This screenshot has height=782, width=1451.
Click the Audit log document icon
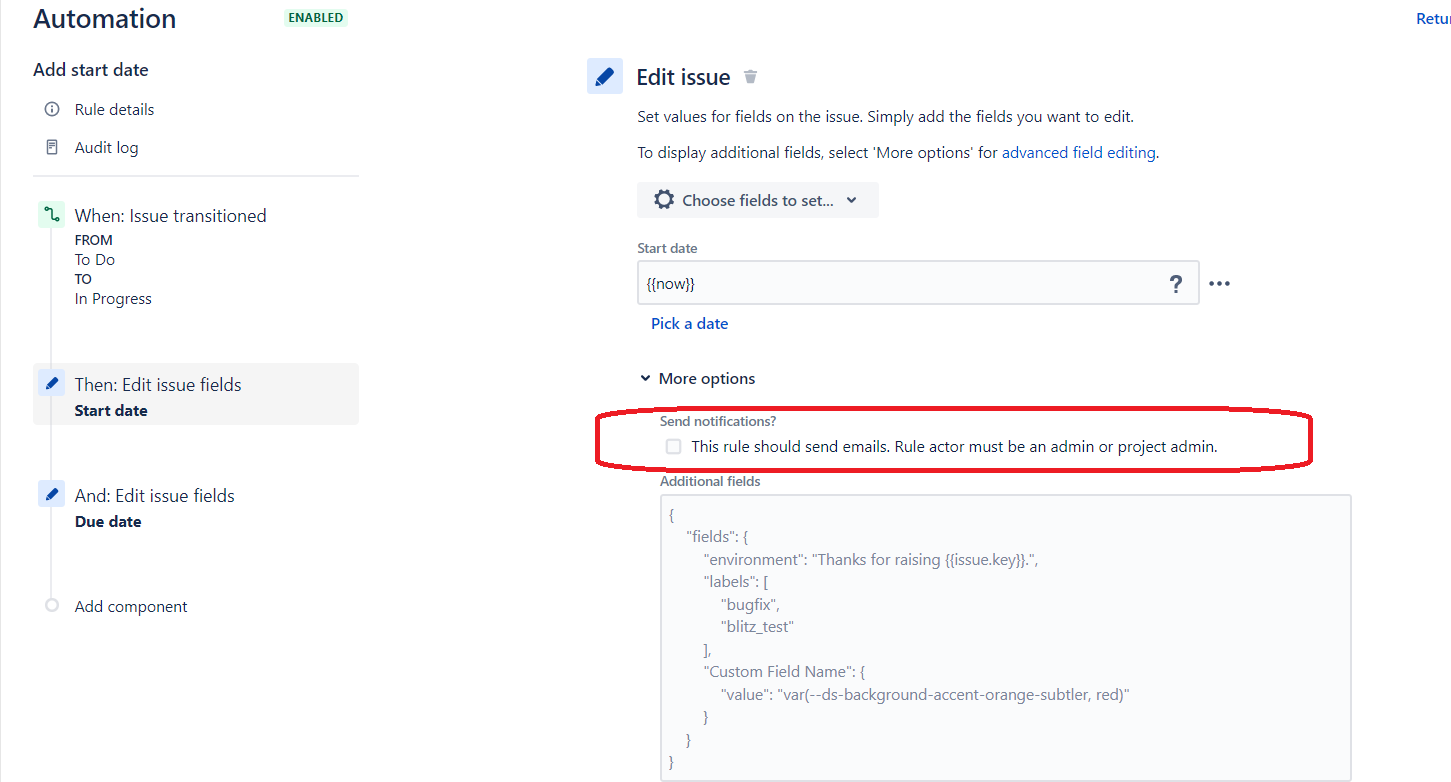(x=51, y=147)
